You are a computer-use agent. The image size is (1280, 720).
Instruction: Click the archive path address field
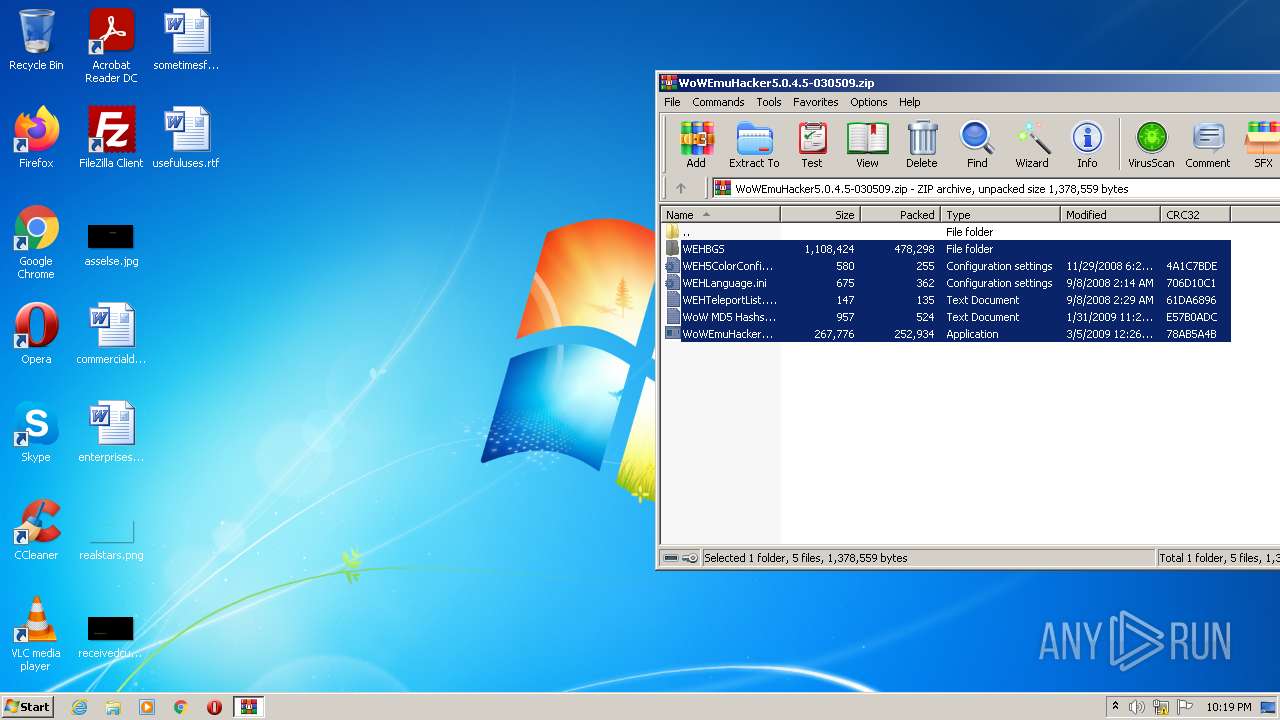[x=995, y=188]
